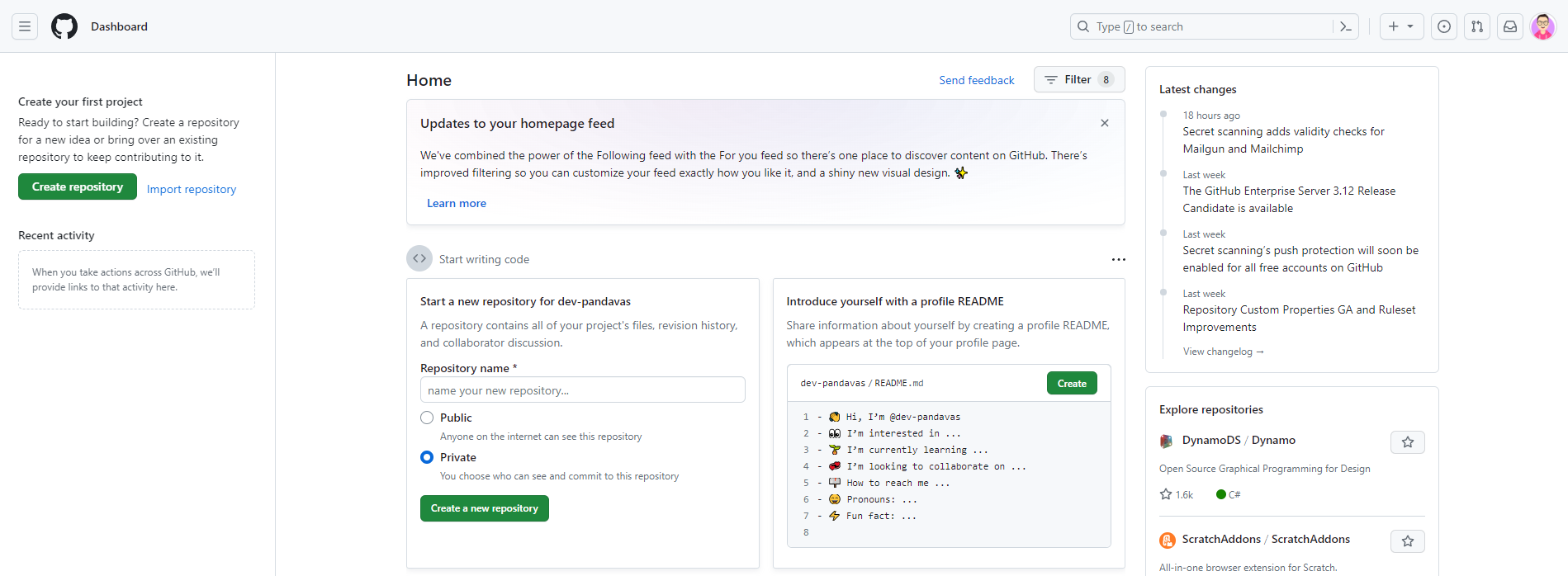Select the Public radio button
Screen dimensions: 1568x576
click(x=427, y=418)
